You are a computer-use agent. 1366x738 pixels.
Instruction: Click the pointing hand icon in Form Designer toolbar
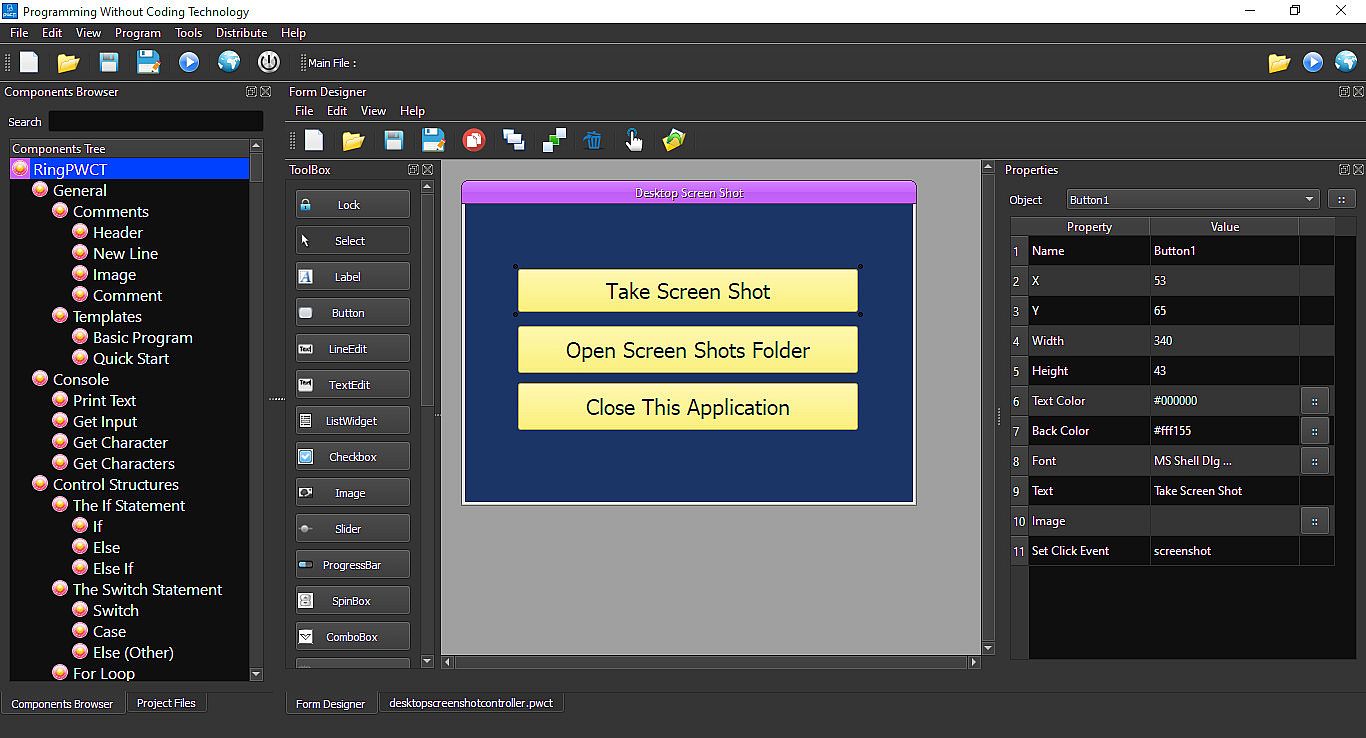(633, 140)
